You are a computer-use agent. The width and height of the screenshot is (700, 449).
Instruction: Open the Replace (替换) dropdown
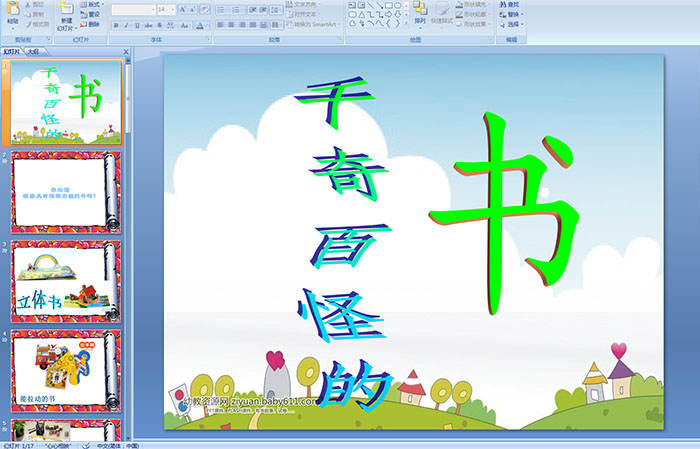[512, 14]
